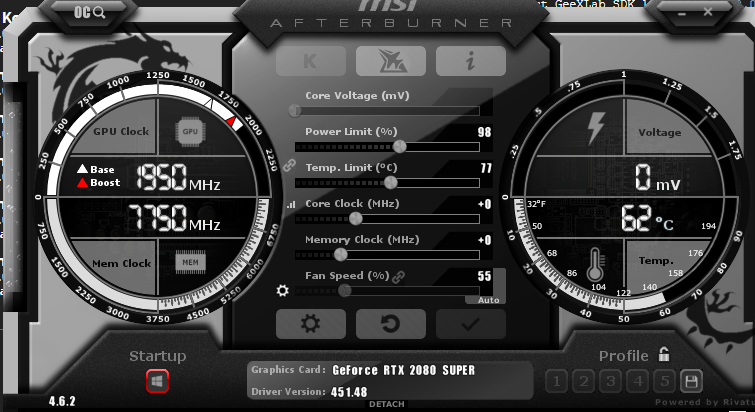Toggle link icon beside Fan Speed label
Image resolution: width=755 pixels, height=412 pixels.
398,277
